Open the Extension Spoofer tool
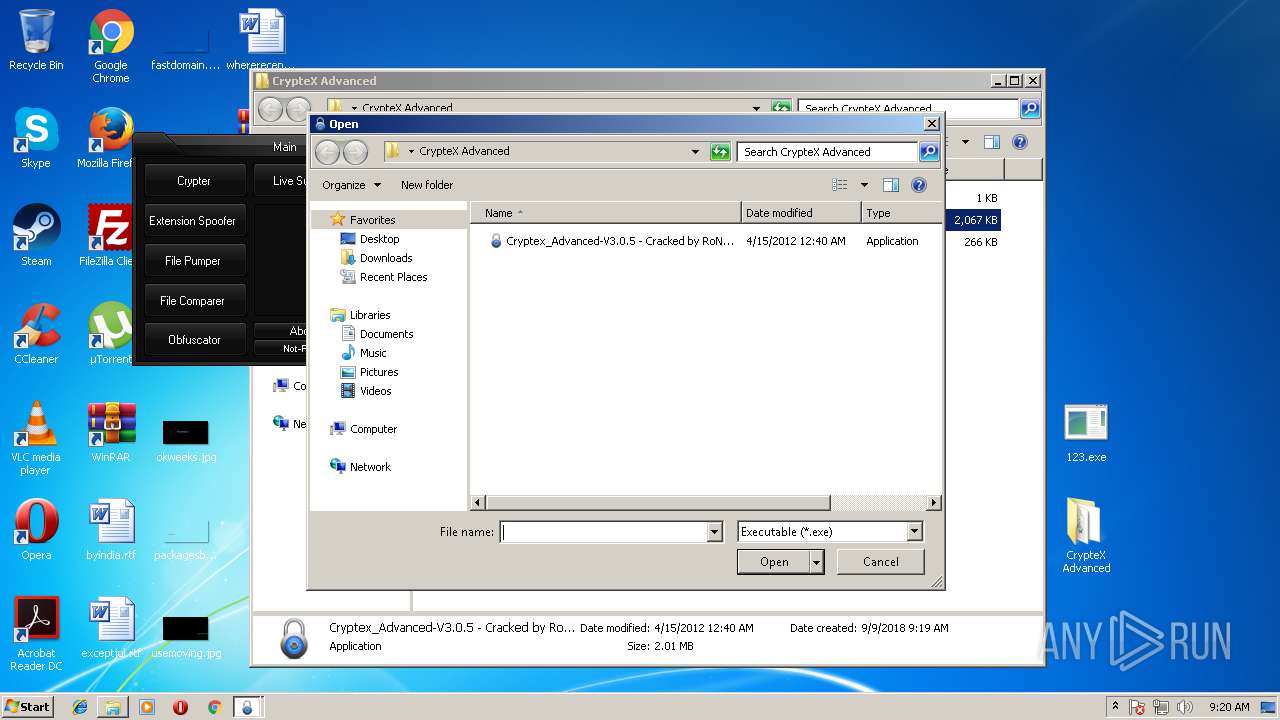 pos(193,221)
